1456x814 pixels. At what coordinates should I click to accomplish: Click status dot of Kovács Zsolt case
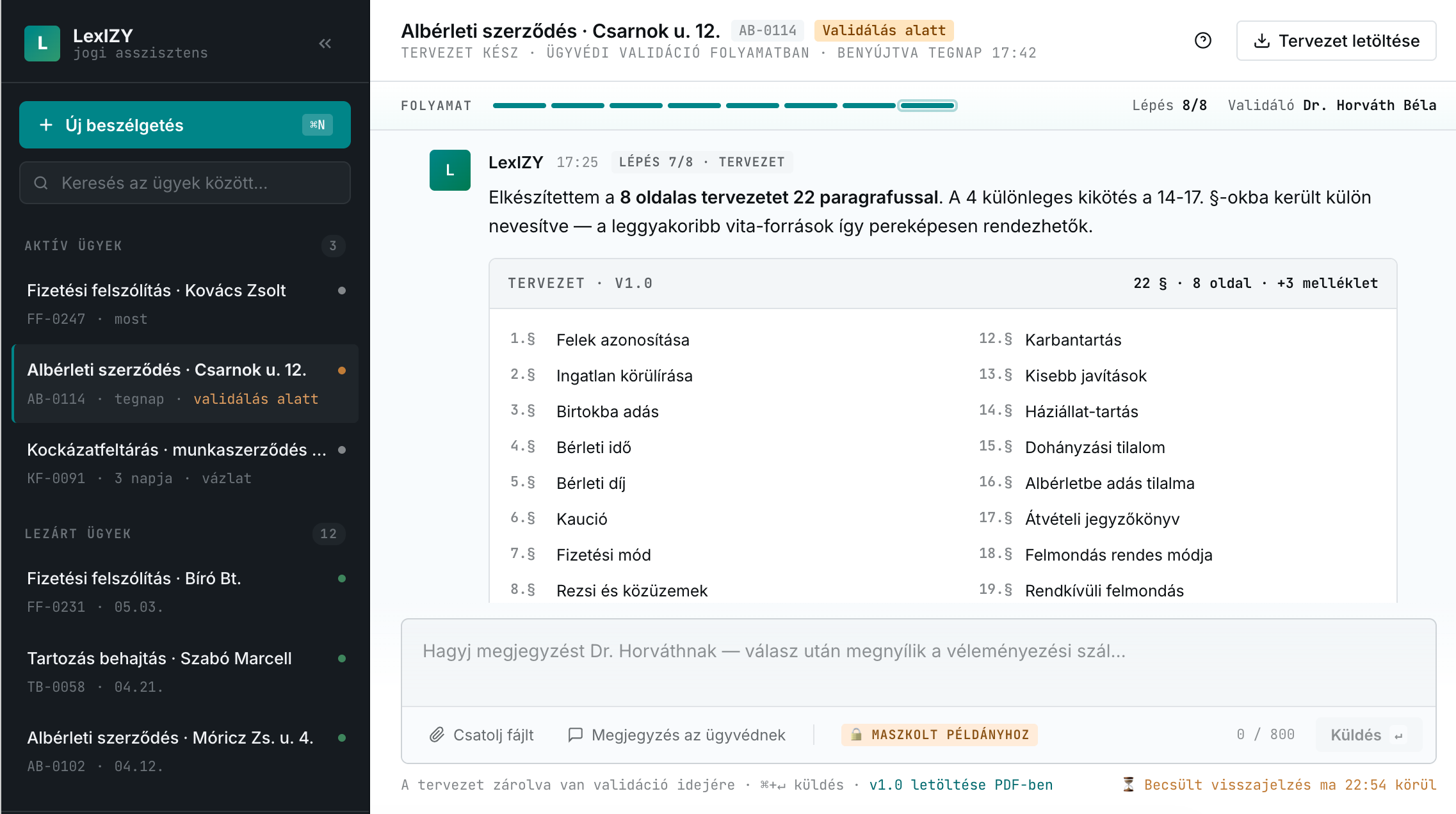click(342, 291)
